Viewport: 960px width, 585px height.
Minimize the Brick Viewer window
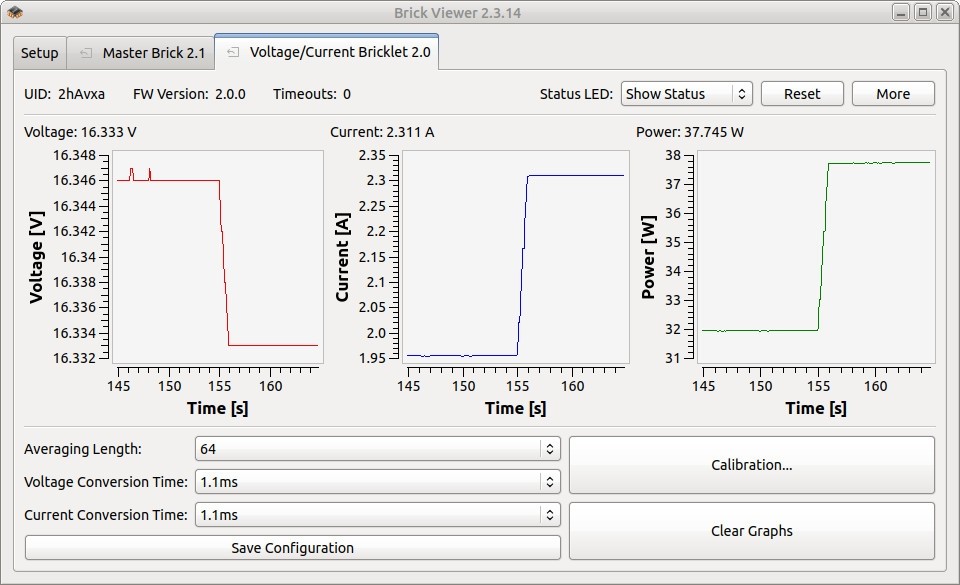point(901,12)
